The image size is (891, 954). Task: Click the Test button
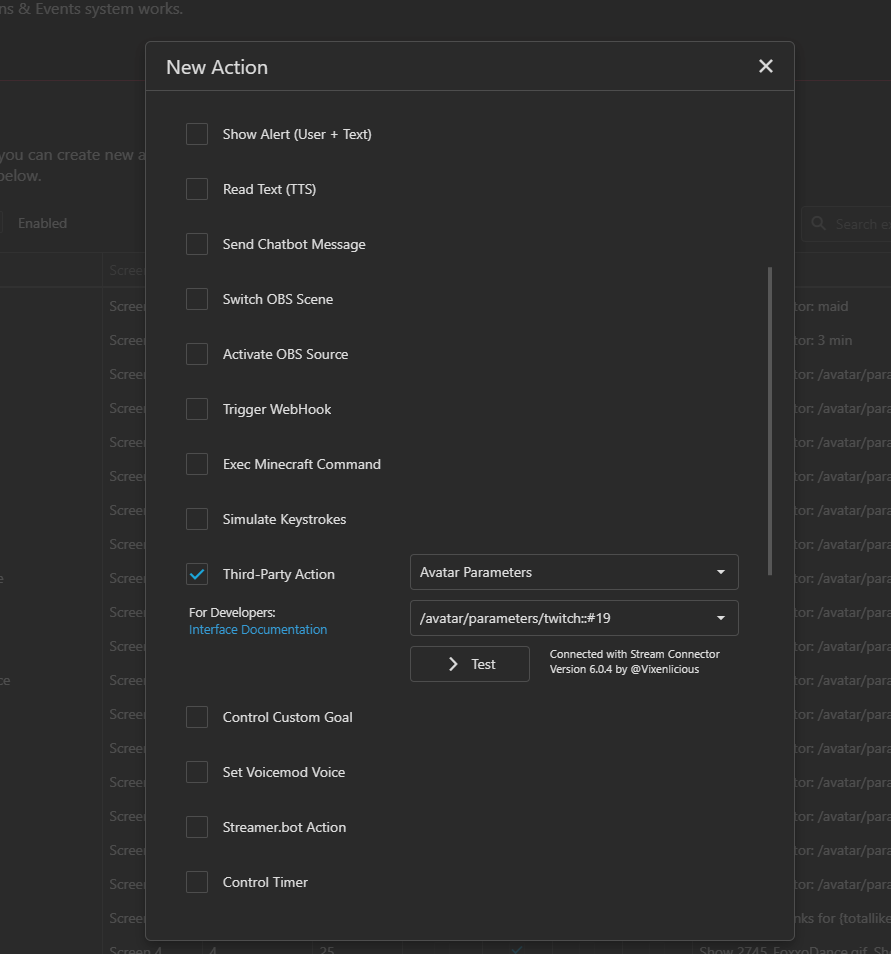[470, 664]
